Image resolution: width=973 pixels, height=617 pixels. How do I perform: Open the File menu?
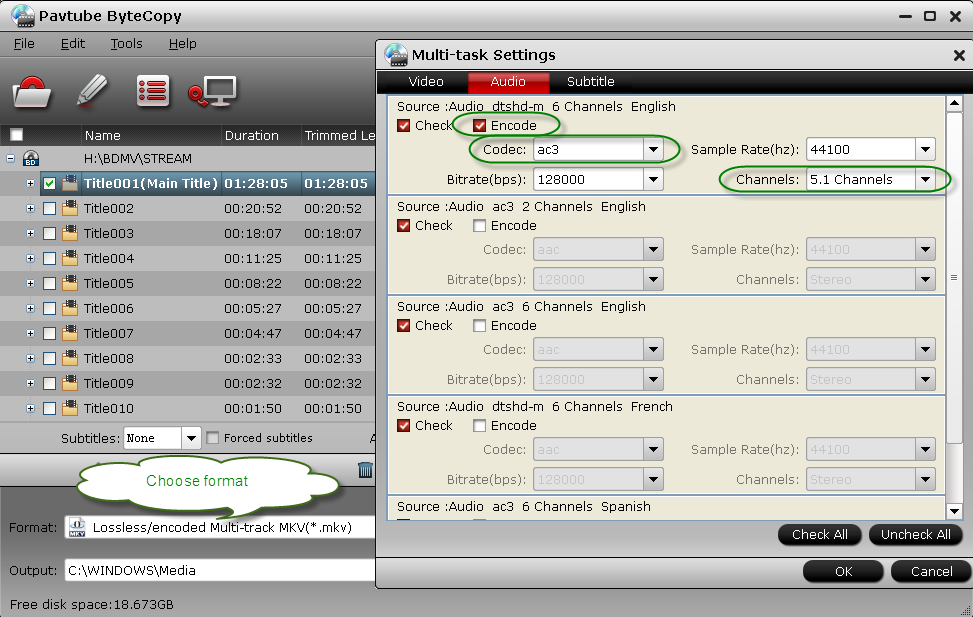pyautogui.click(x=24, y=43)
